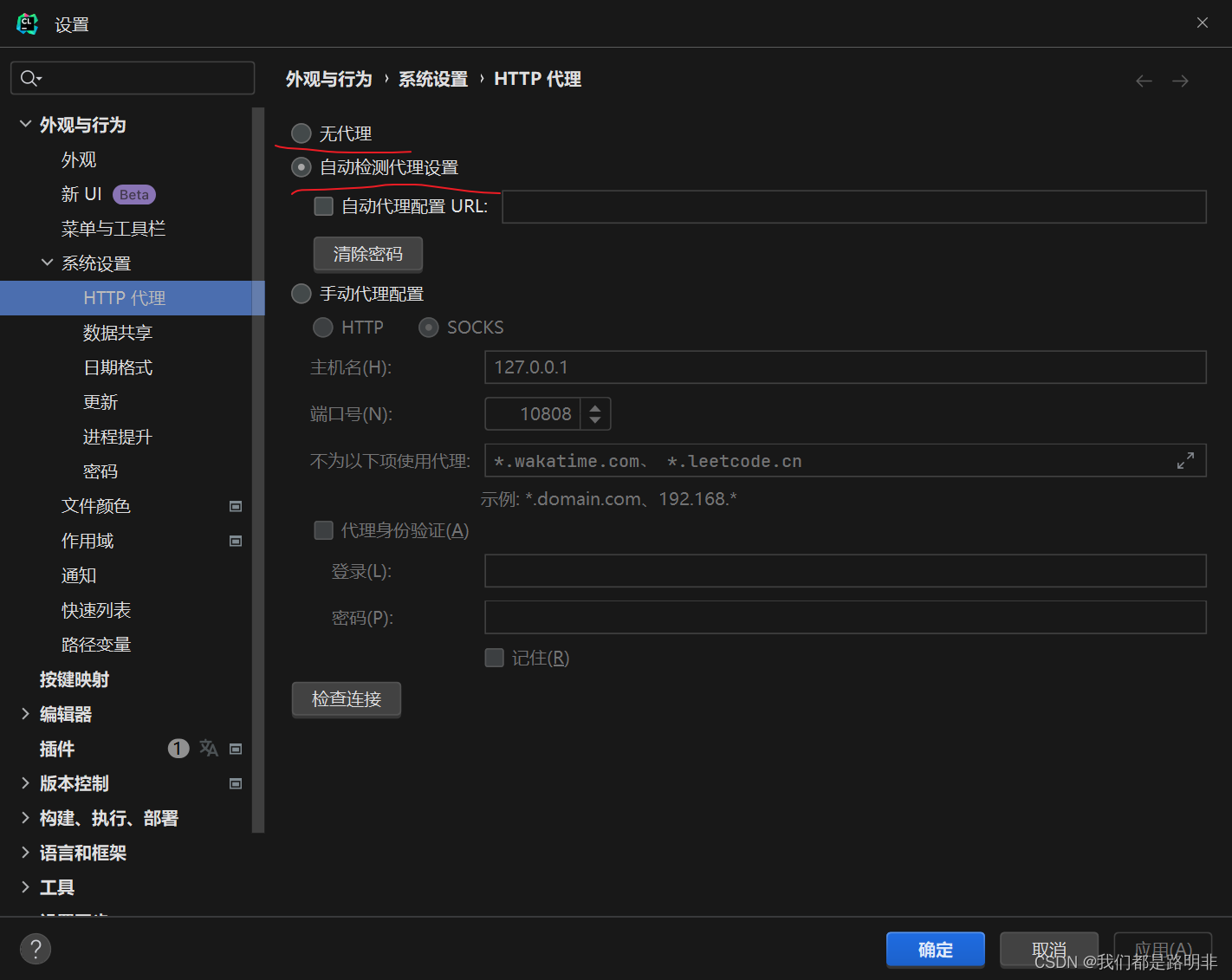Click the translation icon beside 插件

[209, 748]
